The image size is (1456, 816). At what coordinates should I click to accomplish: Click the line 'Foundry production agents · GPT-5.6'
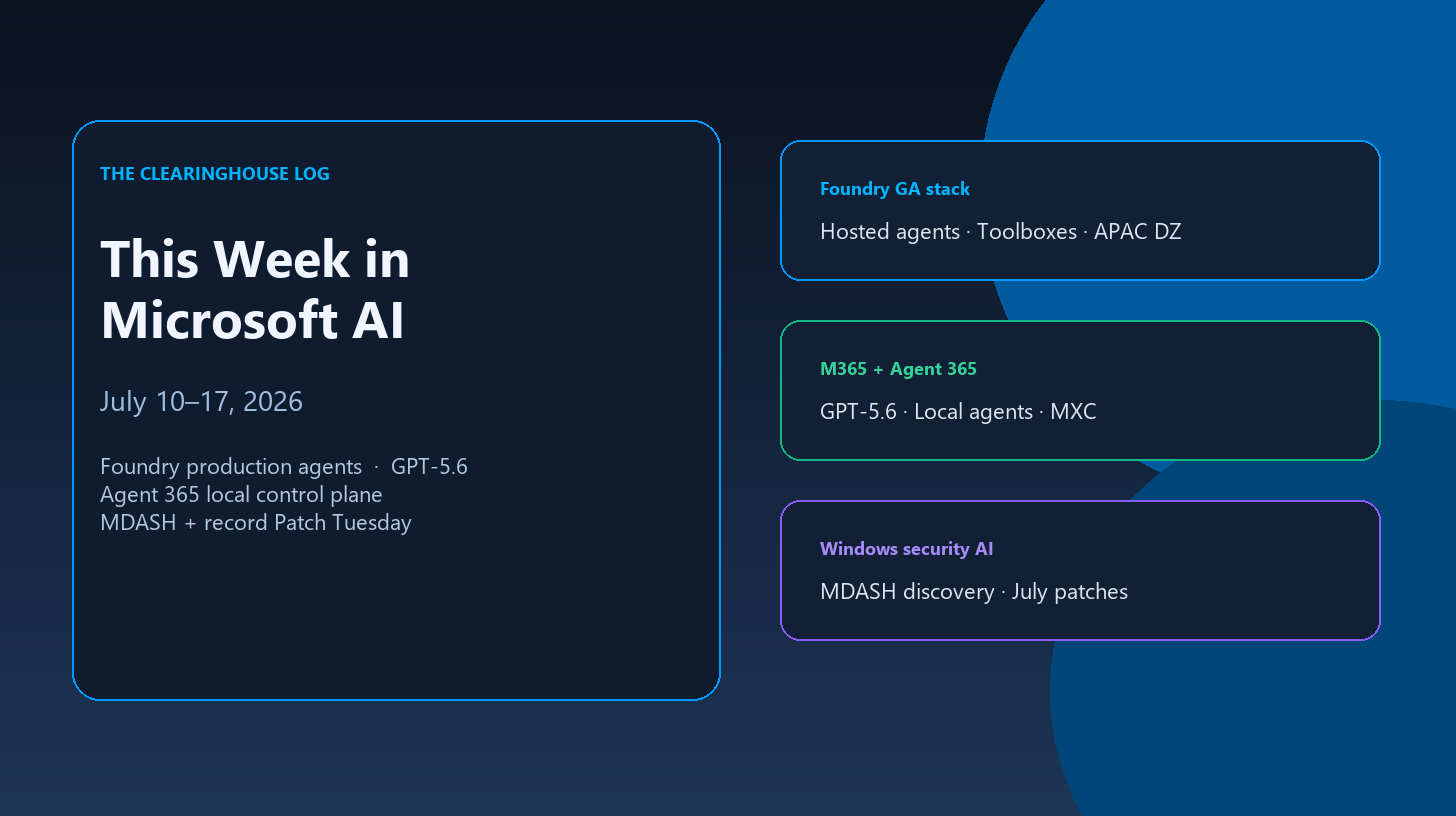click(284, 467)
